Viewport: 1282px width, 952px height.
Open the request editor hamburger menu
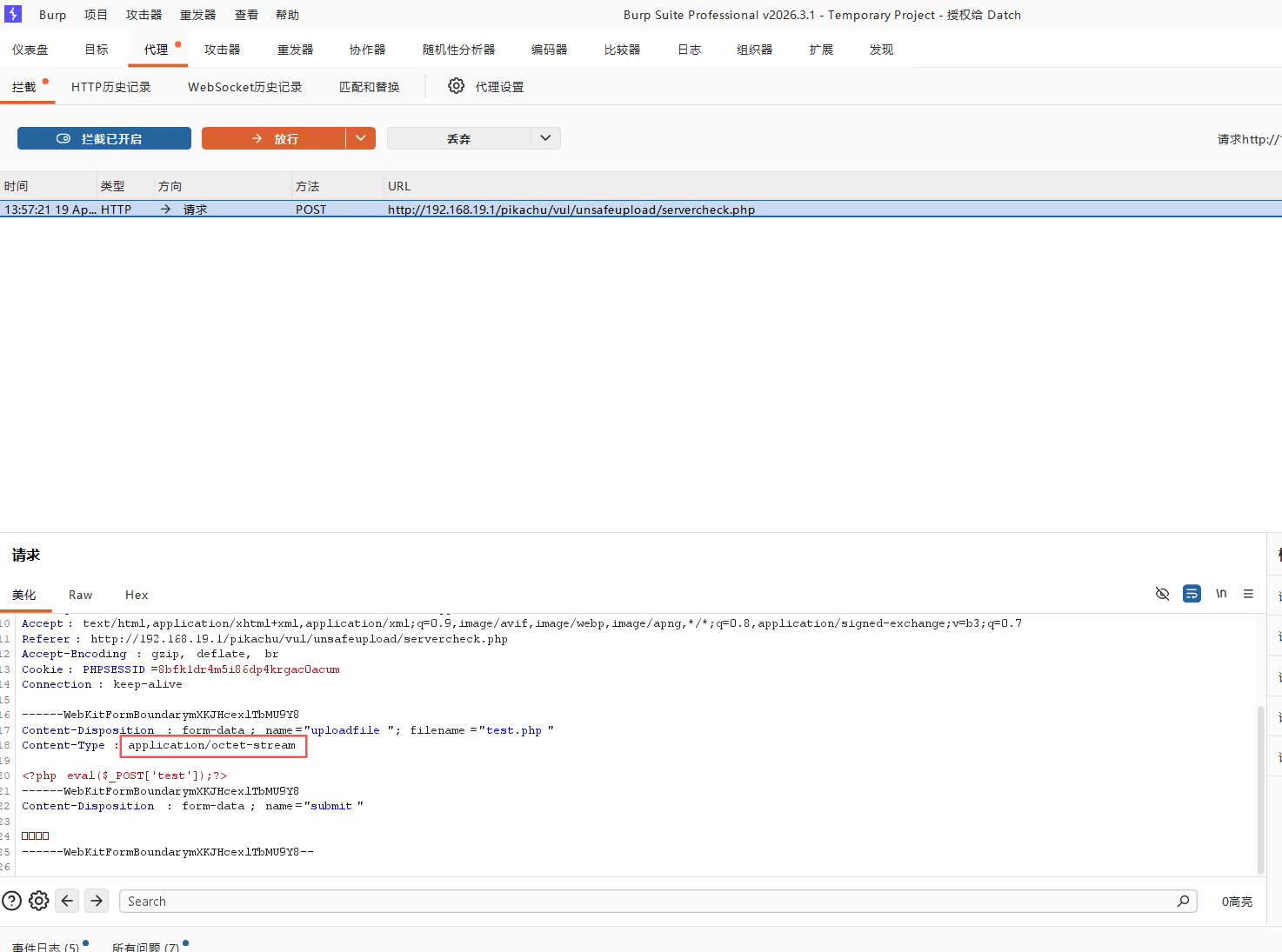point(1248,594)
